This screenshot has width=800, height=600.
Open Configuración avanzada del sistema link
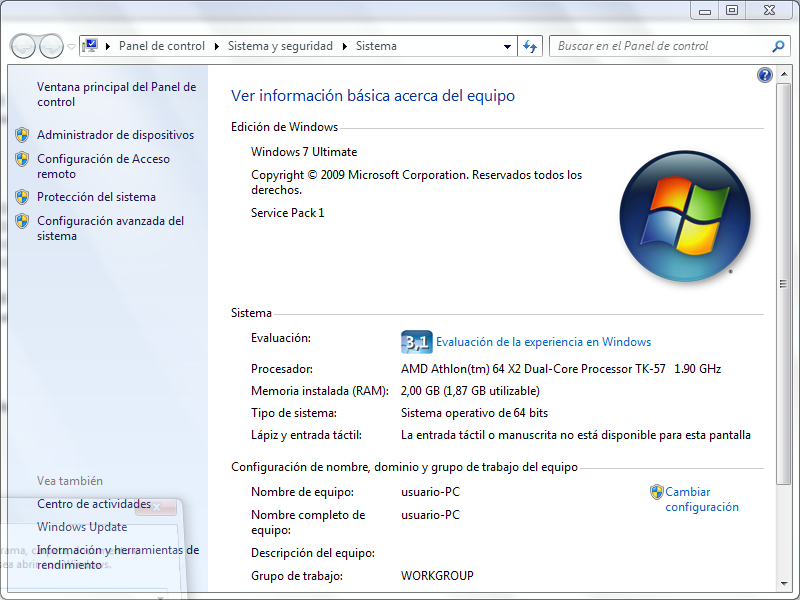click(x=110, y=228)
